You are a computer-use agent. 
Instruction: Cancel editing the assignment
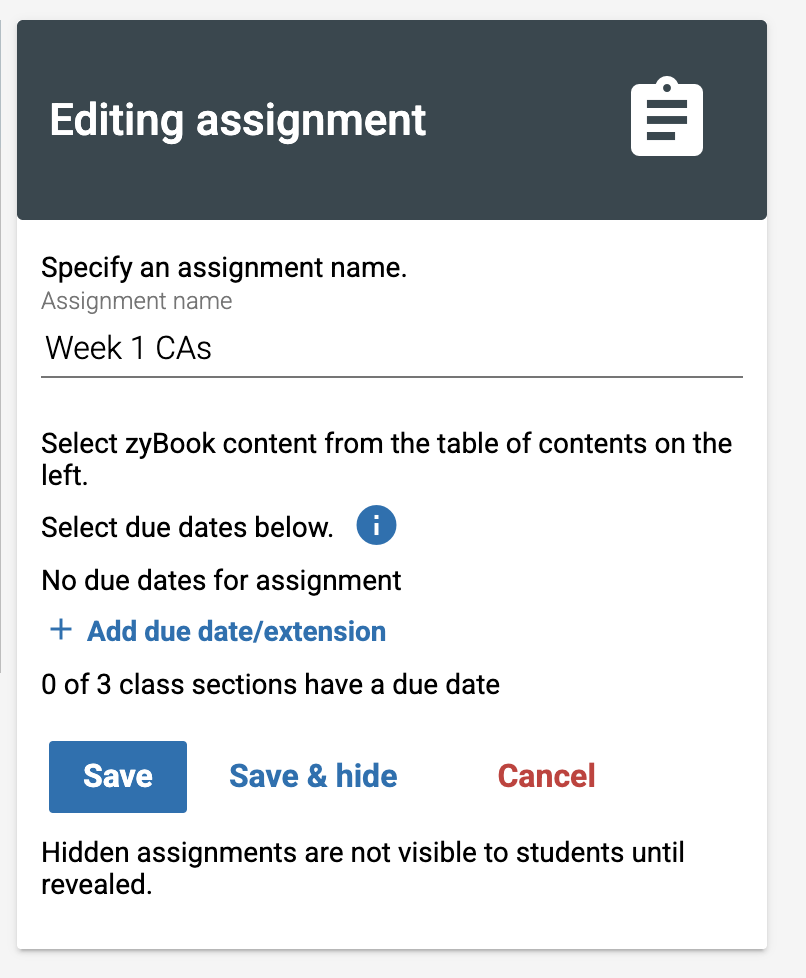[x=546, y=777]
